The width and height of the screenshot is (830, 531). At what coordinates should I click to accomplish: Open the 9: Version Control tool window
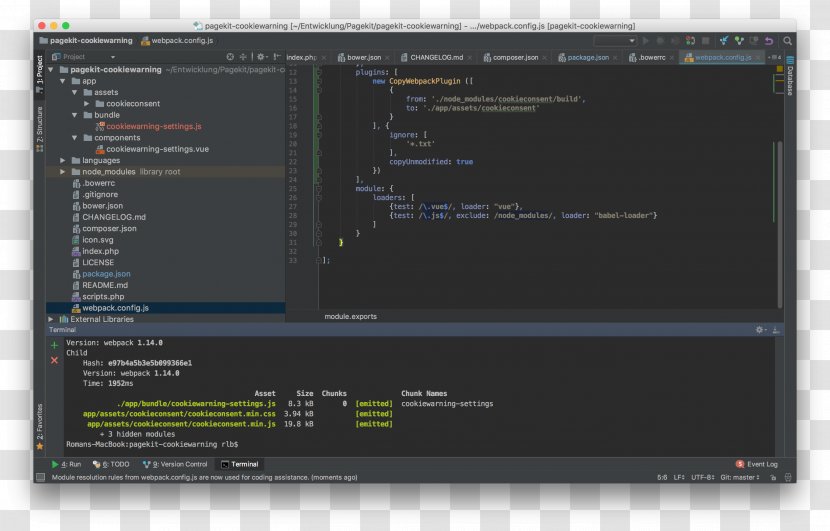tap(175, 464)
